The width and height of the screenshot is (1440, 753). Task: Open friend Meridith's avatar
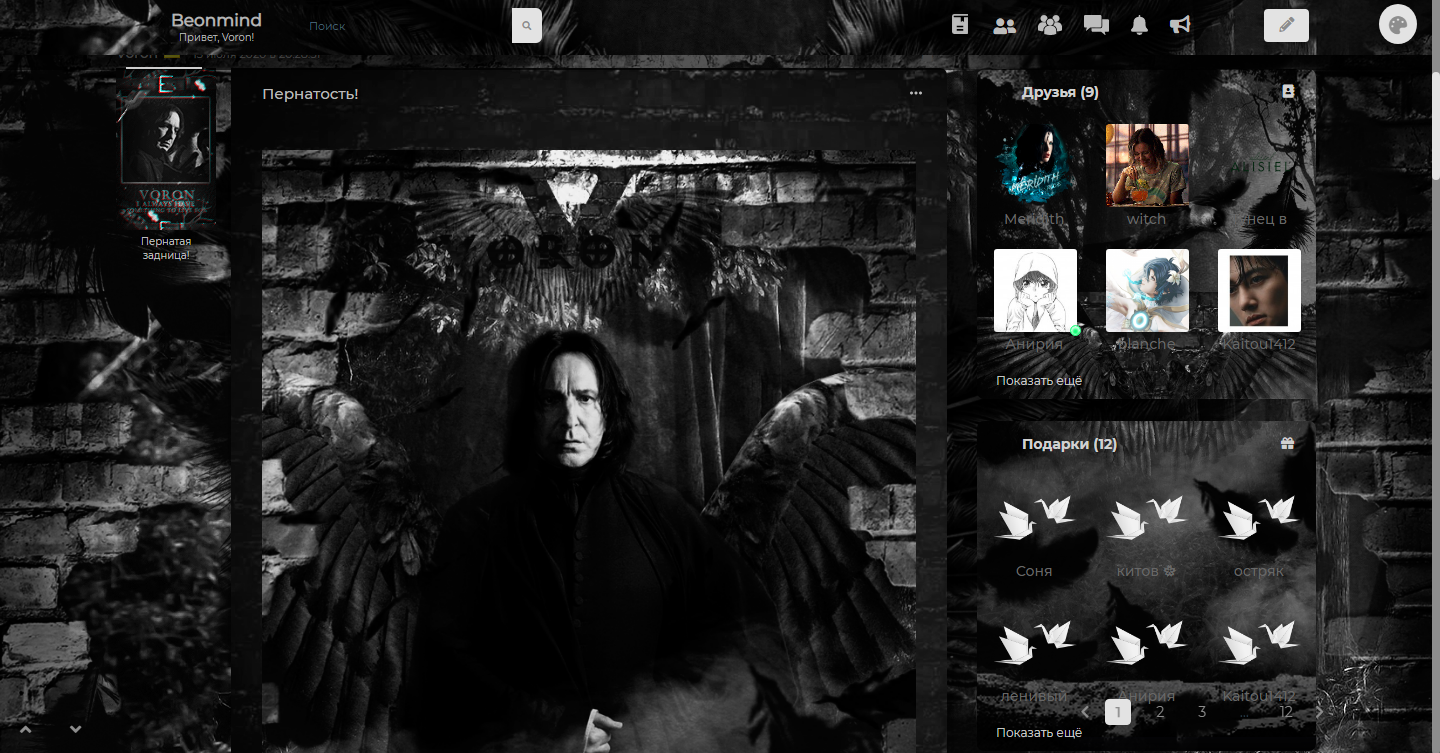[1035, 165]
